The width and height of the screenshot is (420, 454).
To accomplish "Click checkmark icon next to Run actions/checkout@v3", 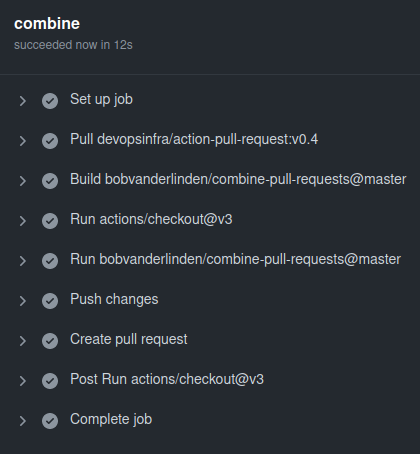I will tap(50, 221).
